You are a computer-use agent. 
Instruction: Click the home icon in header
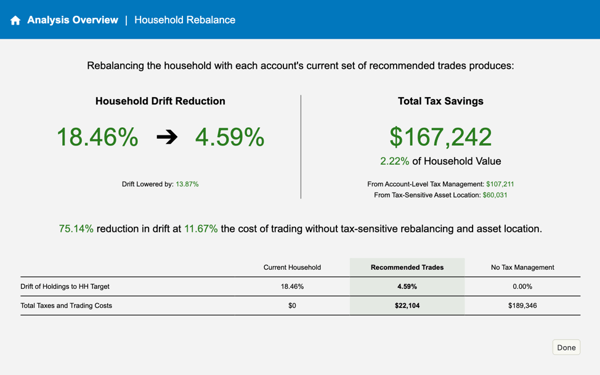tap(15, 20)
